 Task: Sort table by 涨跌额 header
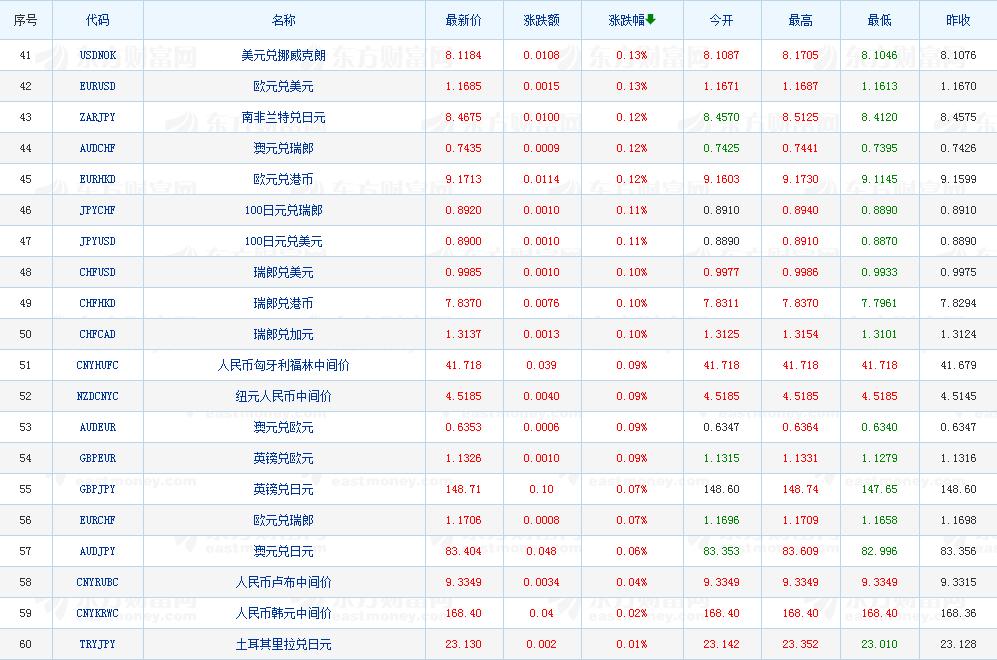coord(542,20)
